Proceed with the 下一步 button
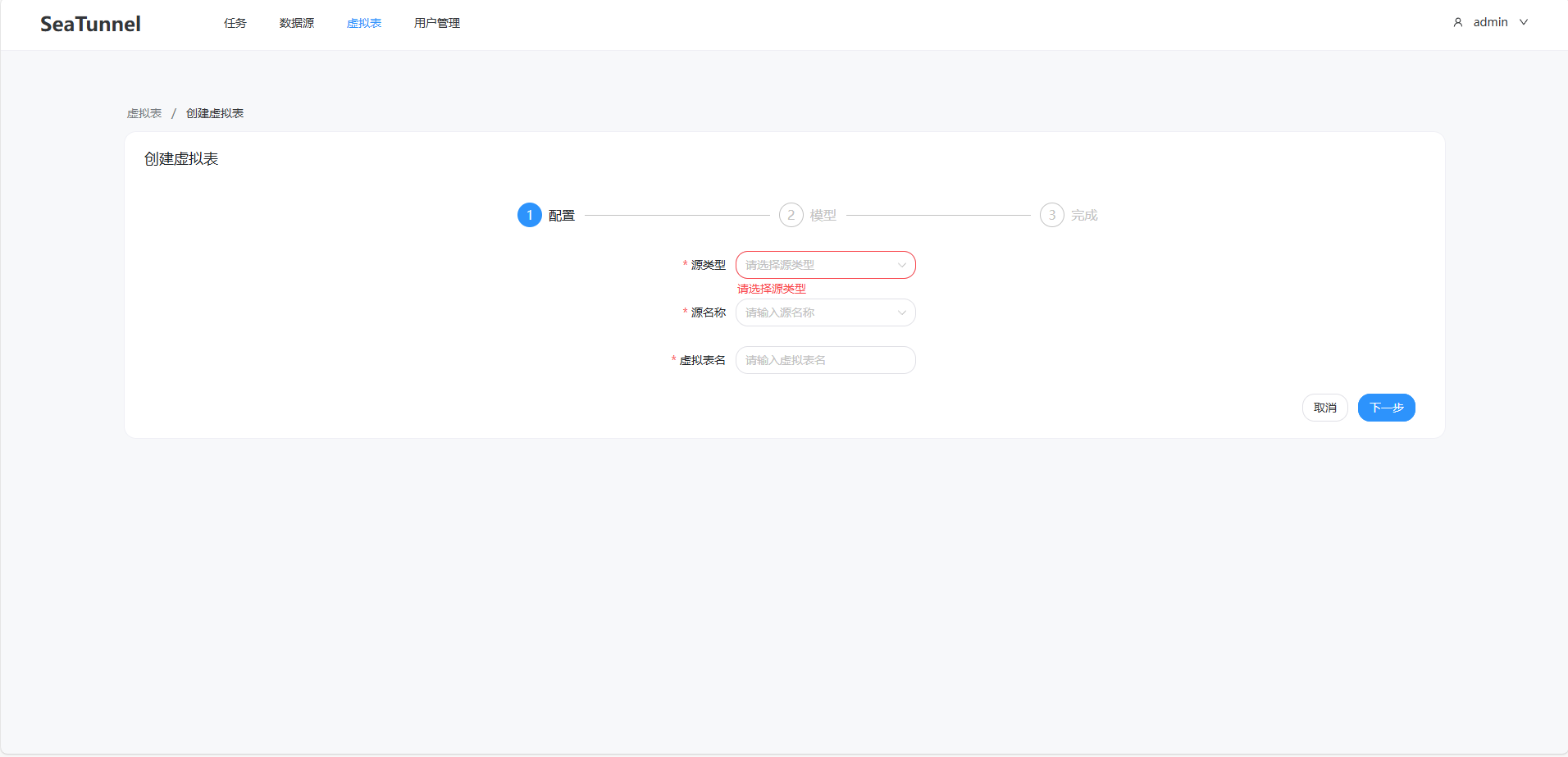This screenshot has width=1568, height=757. (1387, 408)
